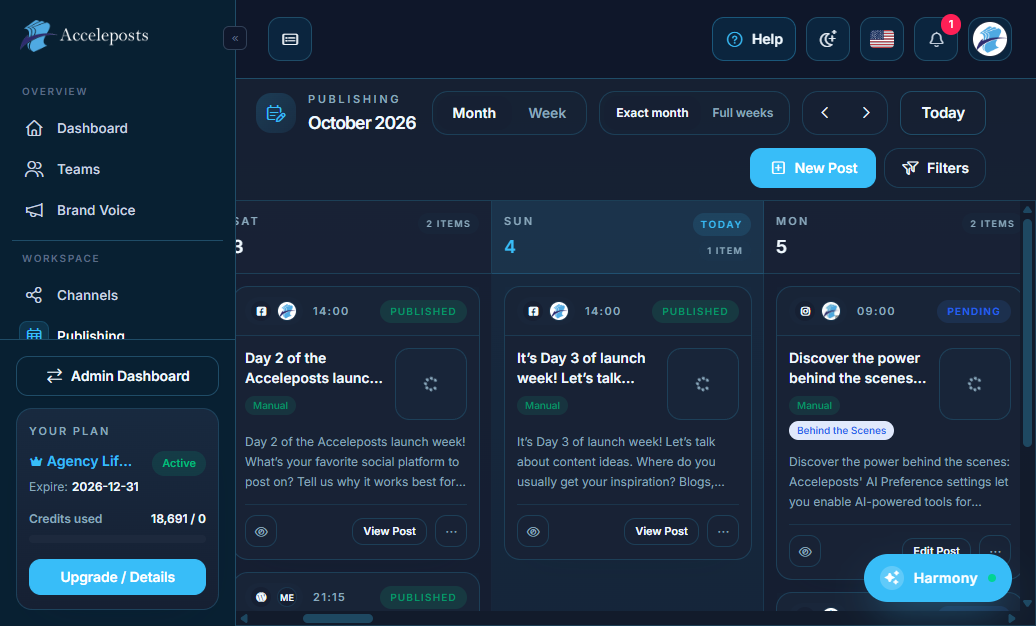Select Full weeks range option
The height and width of the screenshot is (626, 1036).
point(743,113)
